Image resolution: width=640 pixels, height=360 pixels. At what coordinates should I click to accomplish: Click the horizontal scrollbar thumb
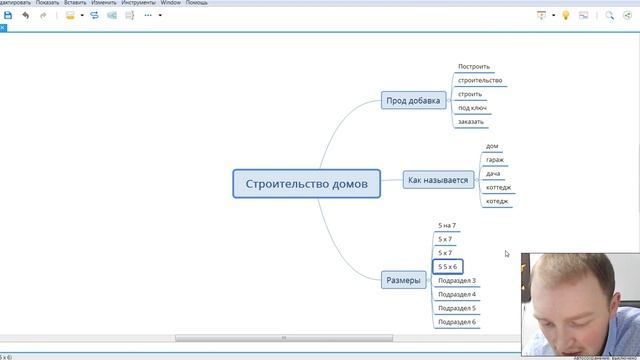(x=284, y=338)
